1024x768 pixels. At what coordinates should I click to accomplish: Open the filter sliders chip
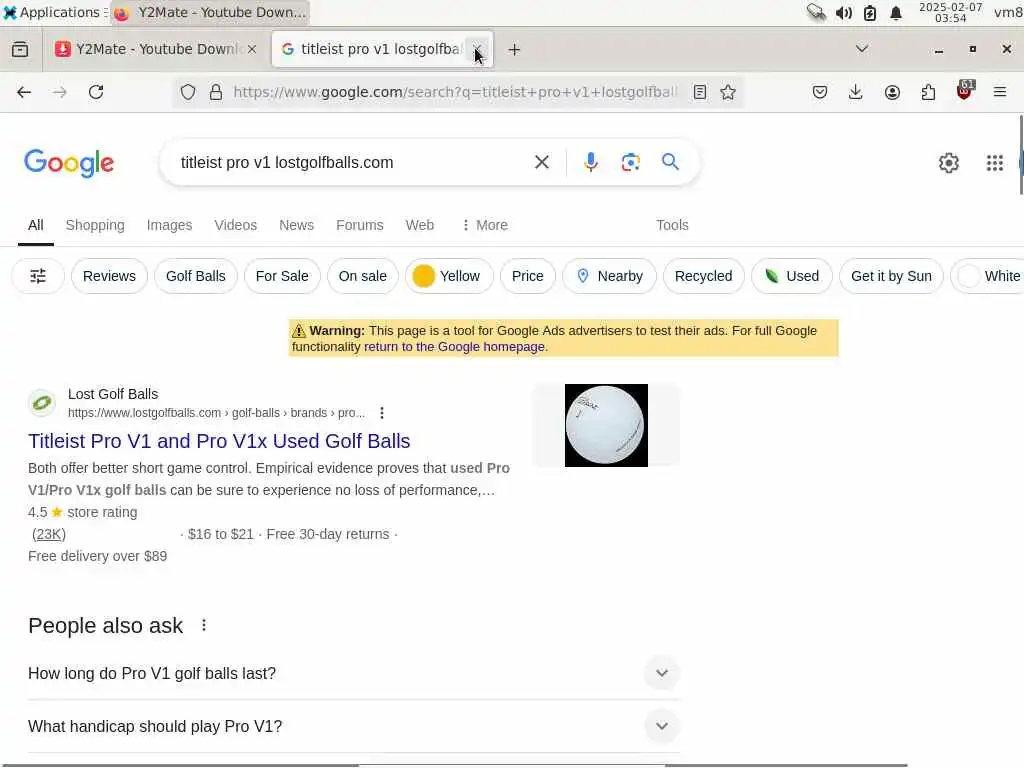point(38,276)
